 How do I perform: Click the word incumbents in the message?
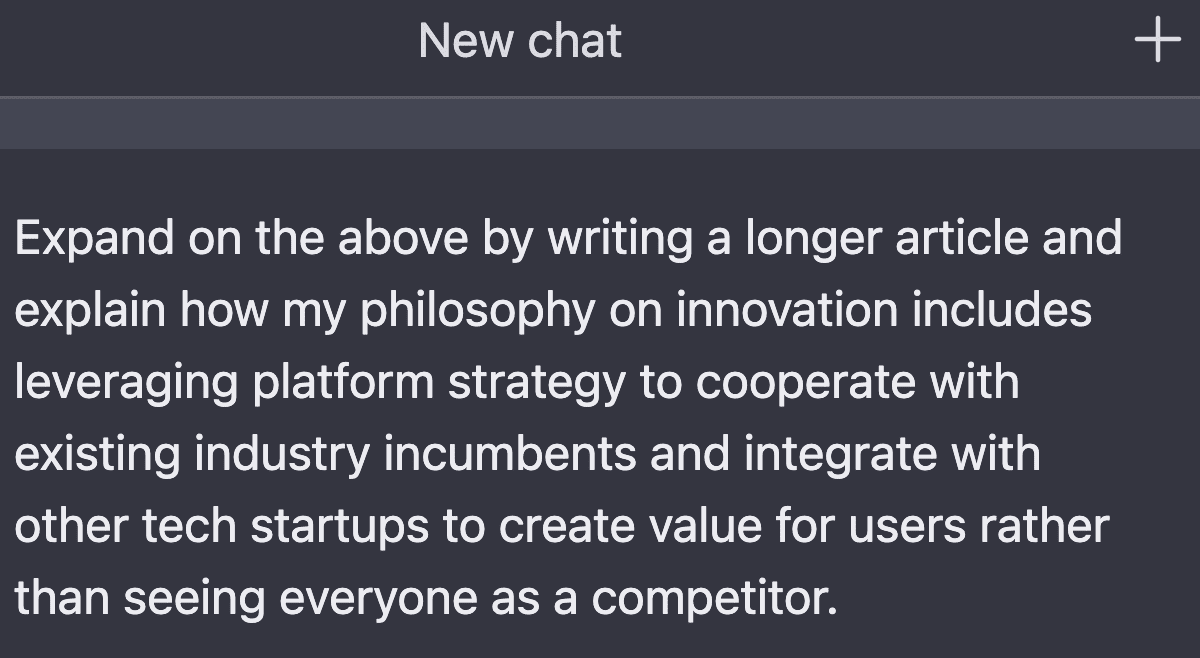click(x=510, y=455)
